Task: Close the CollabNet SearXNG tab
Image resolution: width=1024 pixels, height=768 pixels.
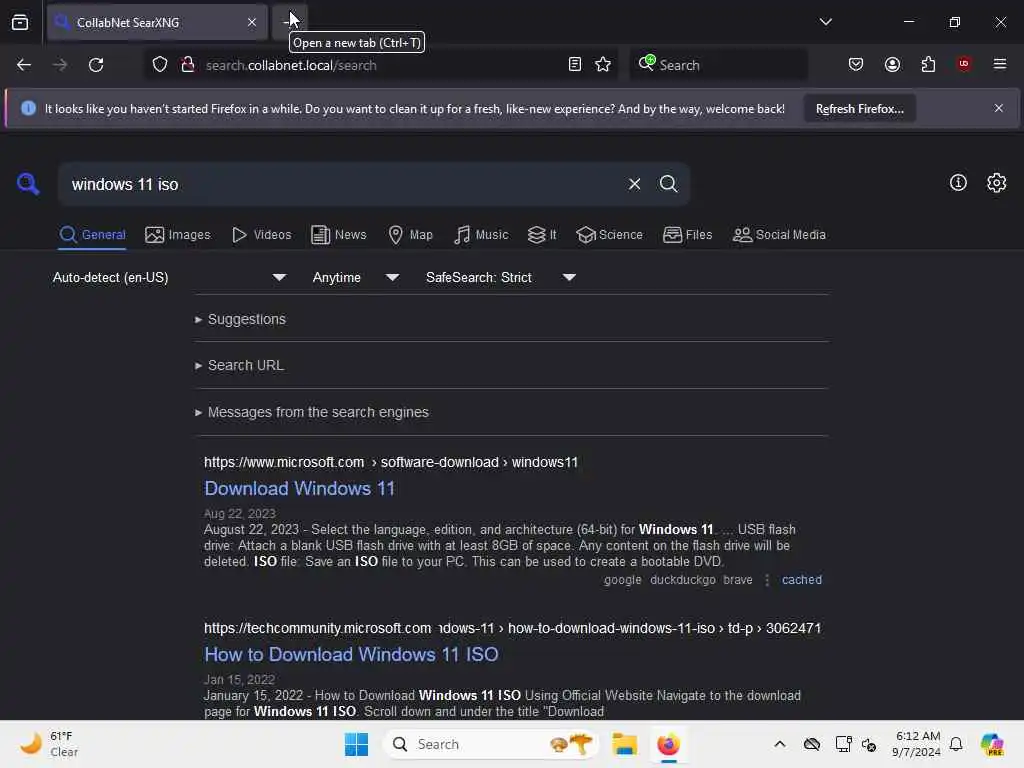Action: click(x=252, y=22)
